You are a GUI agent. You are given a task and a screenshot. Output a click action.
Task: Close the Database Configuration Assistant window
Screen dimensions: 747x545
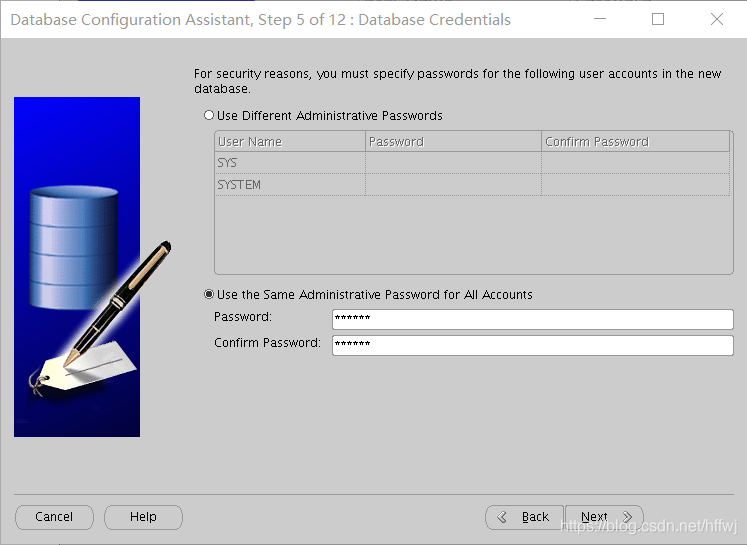pyautogui.click(x=717, y=19)
